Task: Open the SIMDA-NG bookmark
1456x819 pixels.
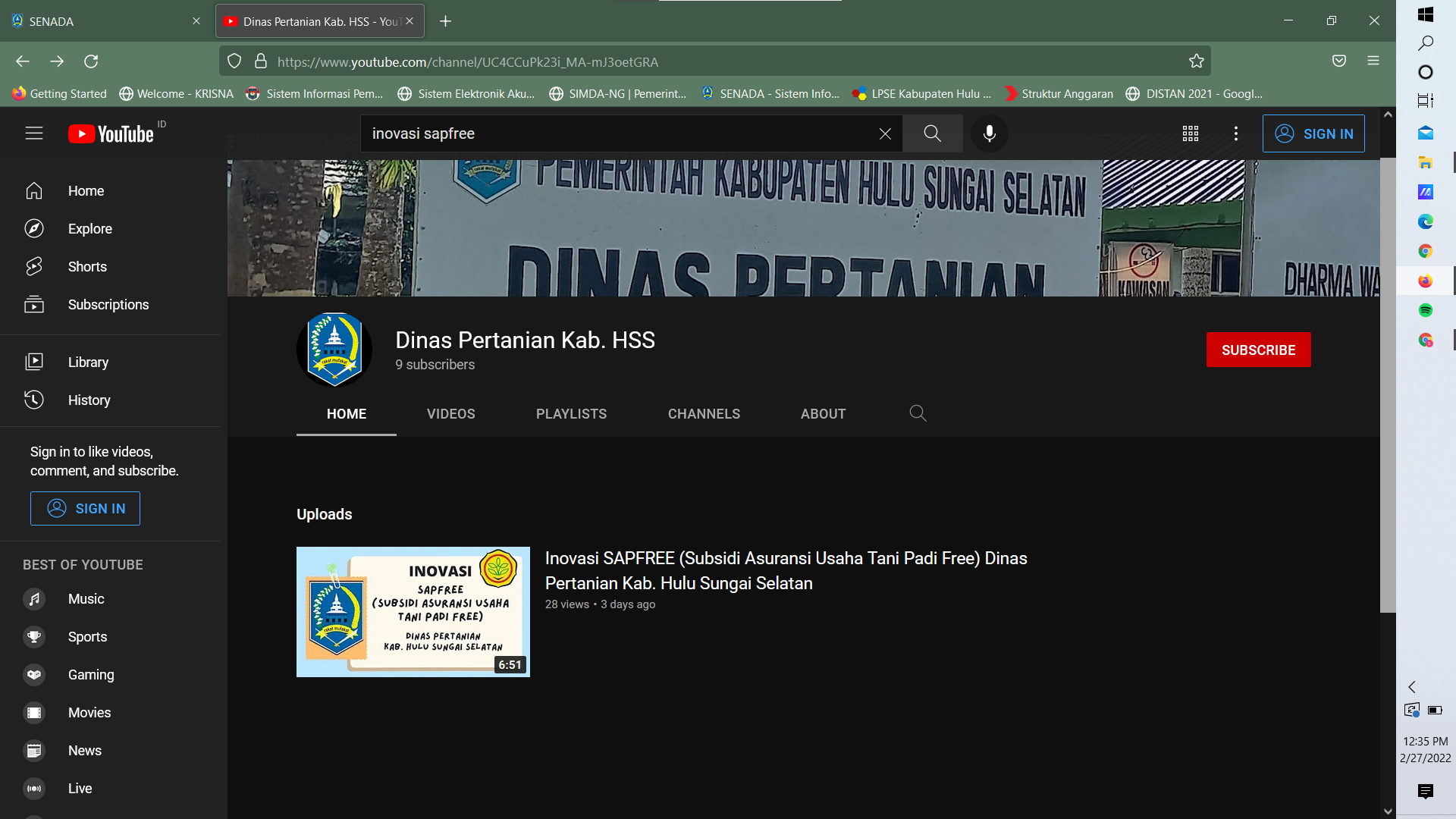Action: coord(618,94)
